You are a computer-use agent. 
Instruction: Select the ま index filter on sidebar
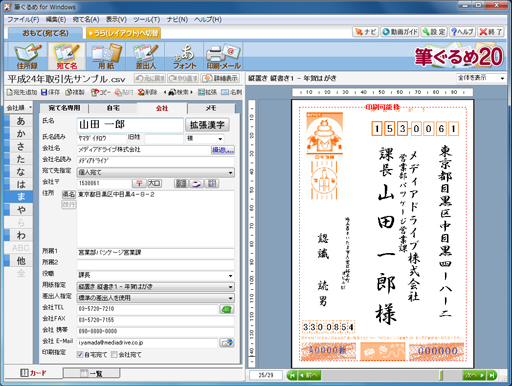21,197
